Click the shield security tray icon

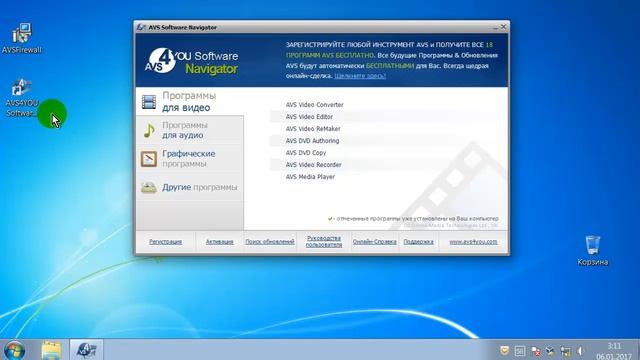coord(504,351)
